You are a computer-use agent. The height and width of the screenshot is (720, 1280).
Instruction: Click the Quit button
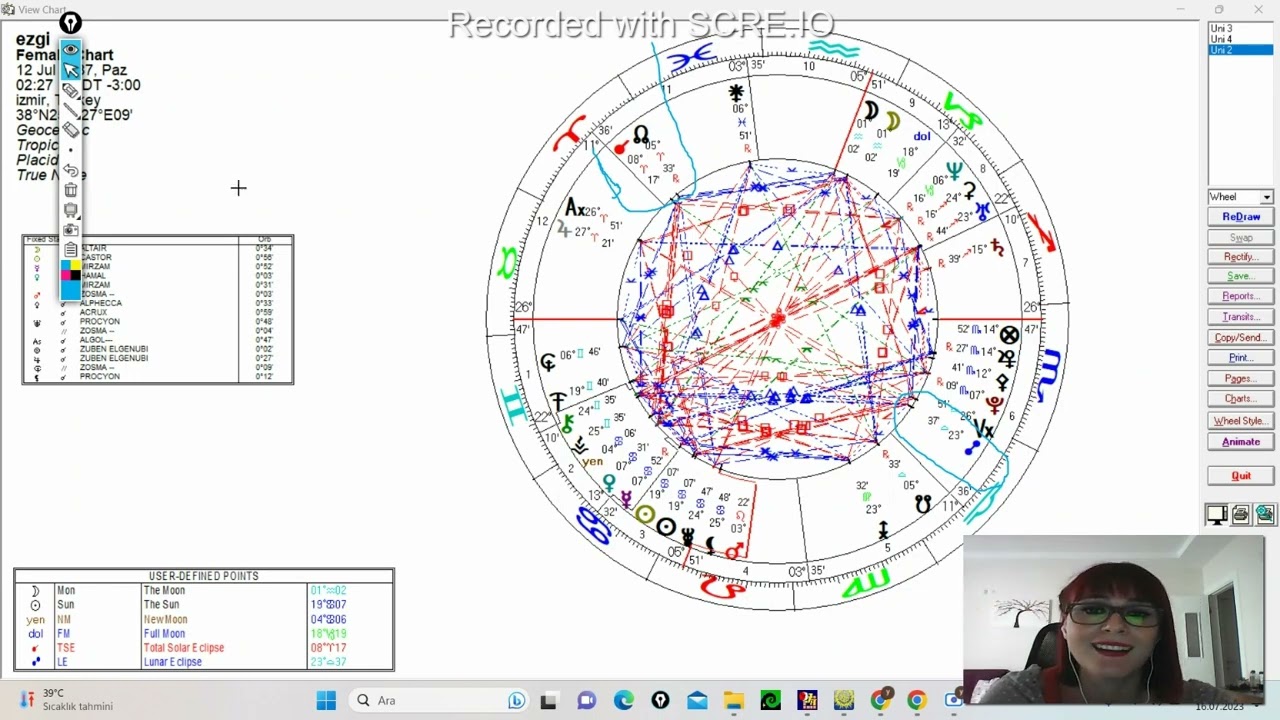1240,476
